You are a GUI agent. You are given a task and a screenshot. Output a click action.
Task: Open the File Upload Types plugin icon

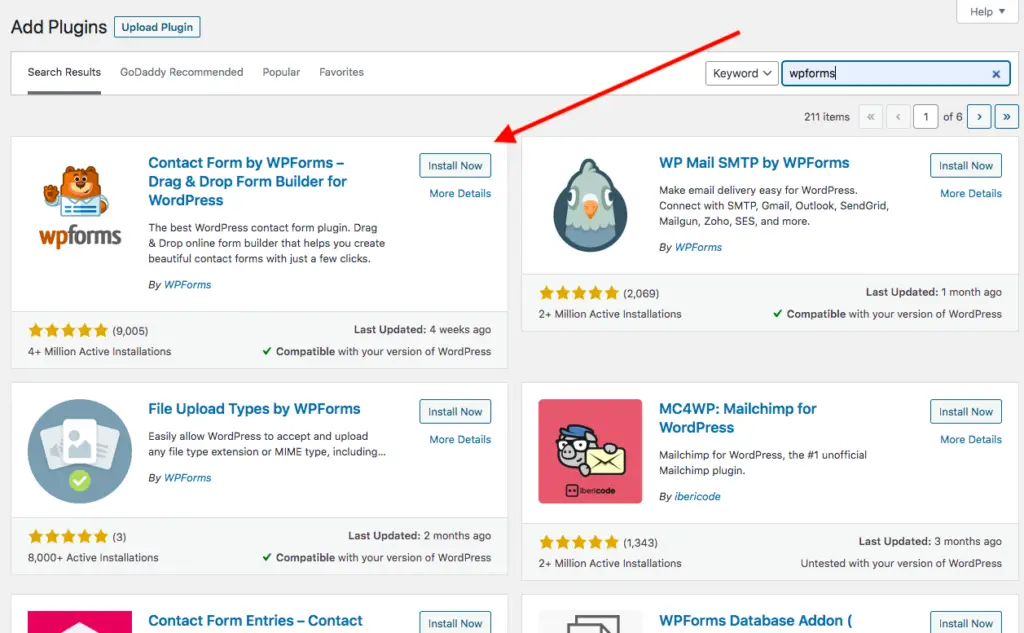tap(80, 451)
